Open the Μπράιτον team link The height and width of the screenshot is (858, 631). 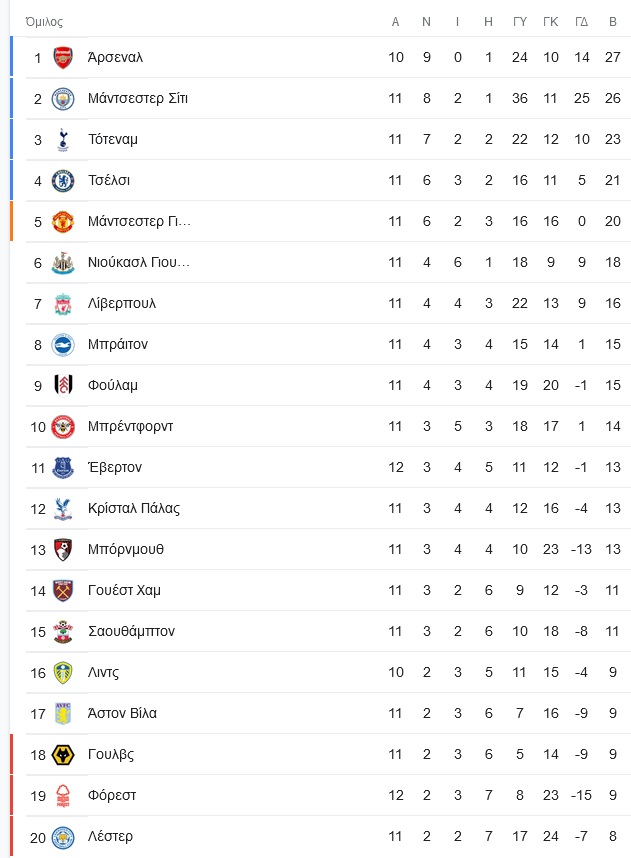click(x=118, y=344)
